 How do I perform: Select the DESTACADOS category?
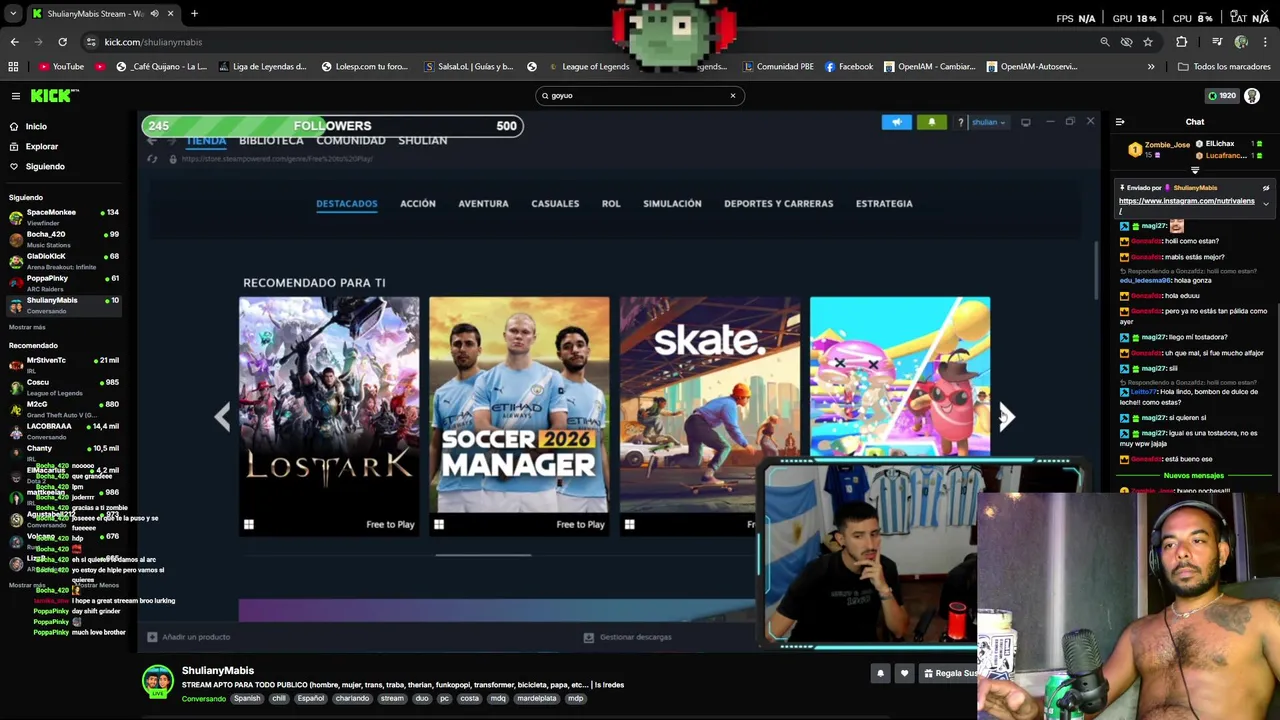point(347,204)
